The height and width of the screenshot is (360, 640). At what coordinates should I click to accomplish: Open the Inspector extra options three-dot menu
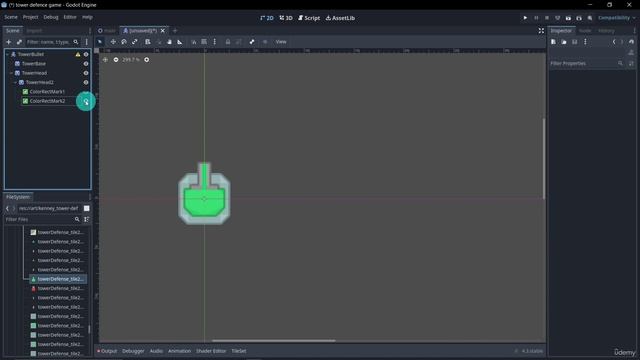[x=585, y=42]
